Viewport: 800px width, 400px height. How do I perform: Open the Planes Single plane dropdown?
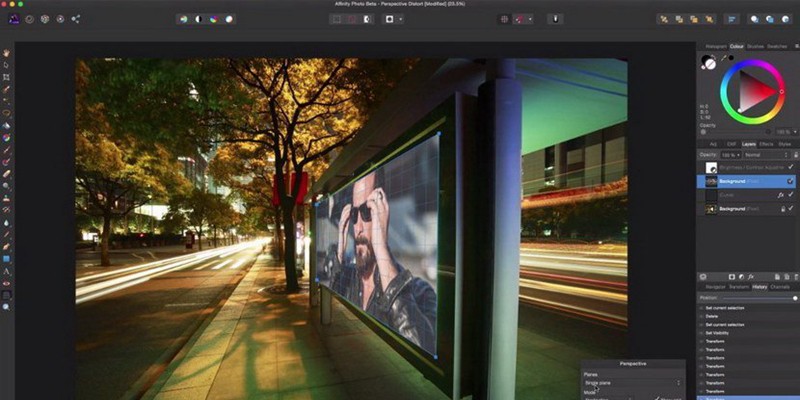[x=632, y=382]
